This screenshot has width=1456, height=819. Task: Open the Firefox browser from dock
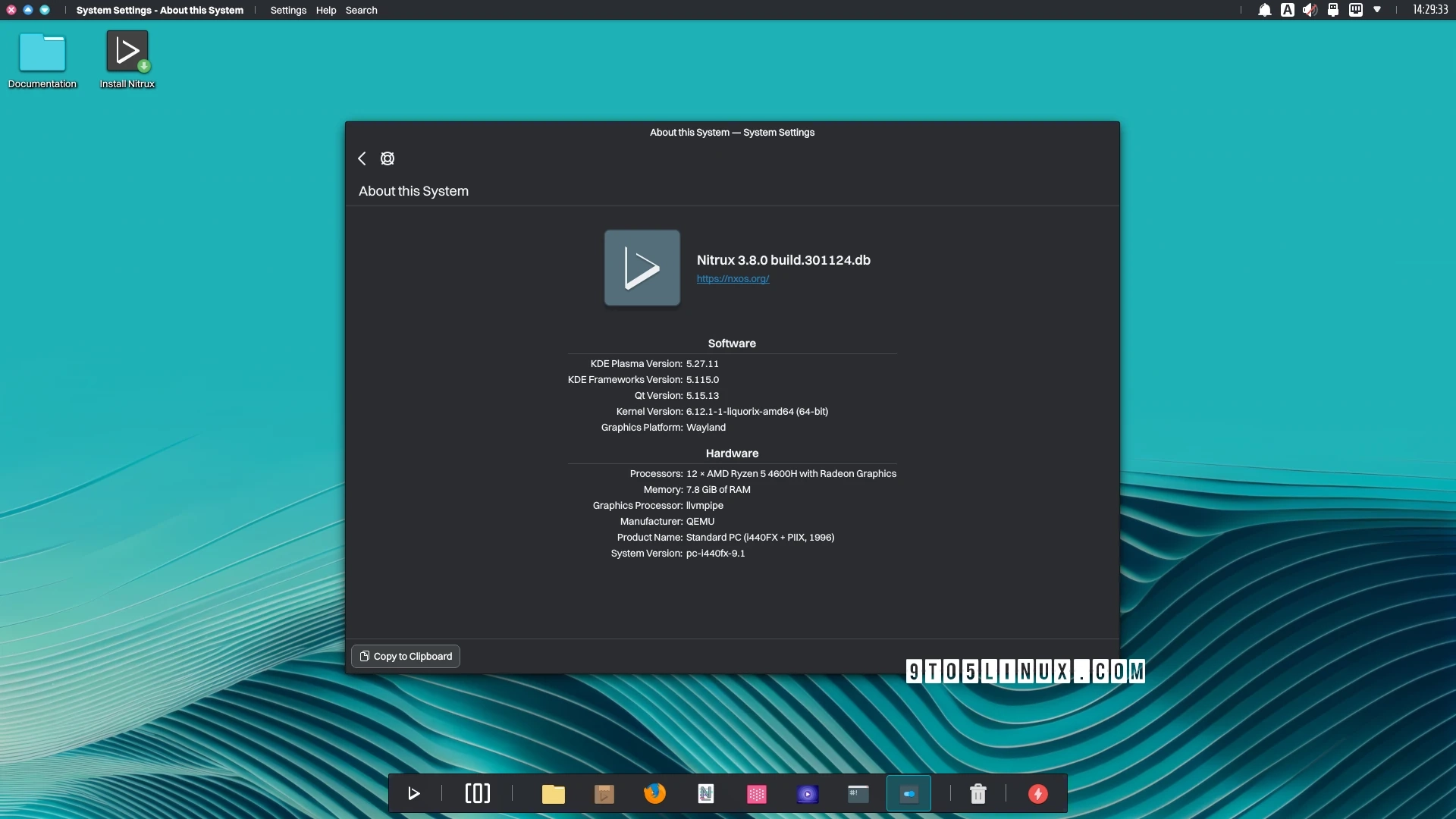tap(654, 794)
